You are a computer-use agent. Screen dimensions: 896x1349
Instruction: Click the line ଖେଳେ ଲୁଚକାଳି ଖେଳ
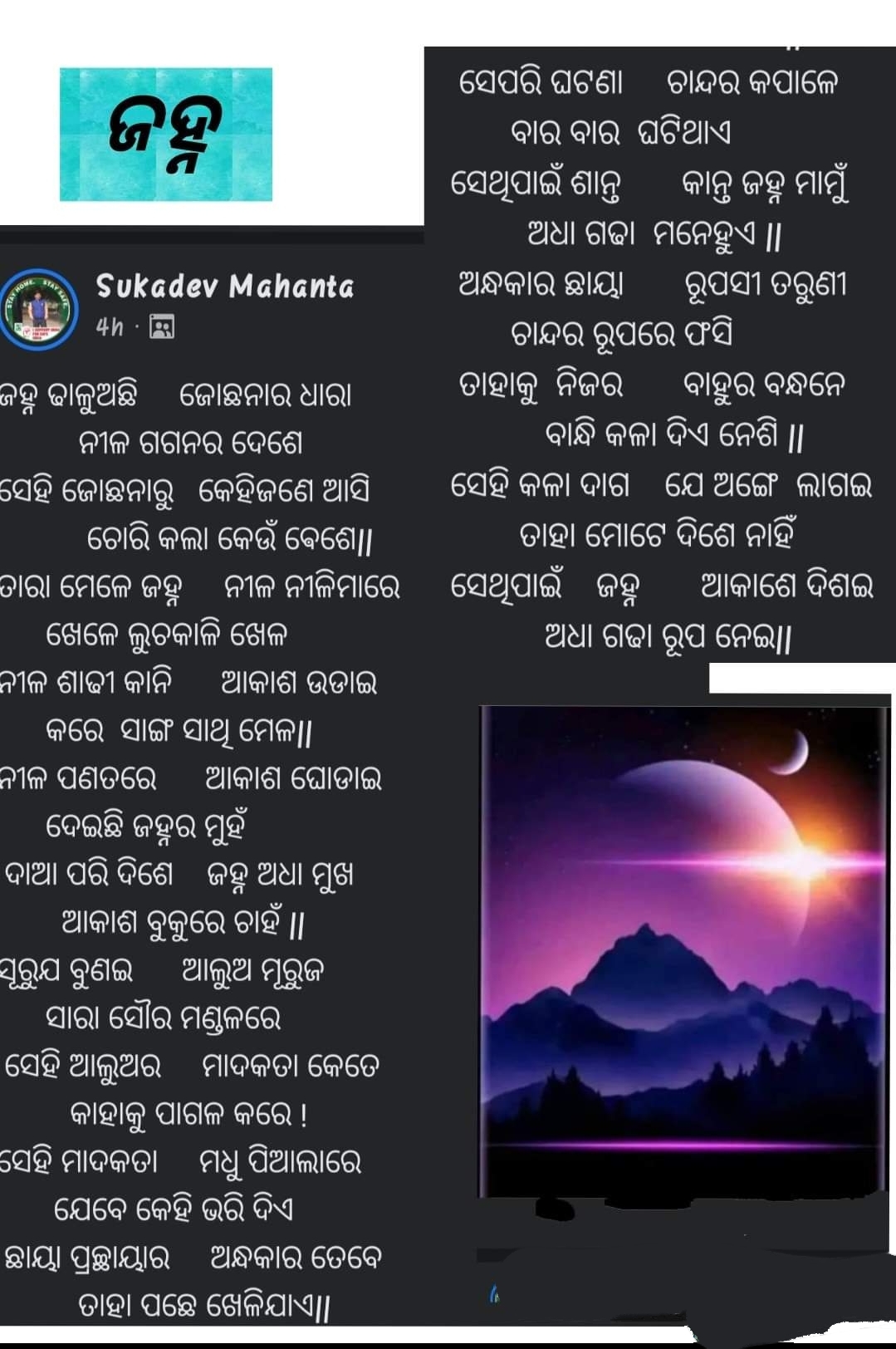(x=167, y=635)
